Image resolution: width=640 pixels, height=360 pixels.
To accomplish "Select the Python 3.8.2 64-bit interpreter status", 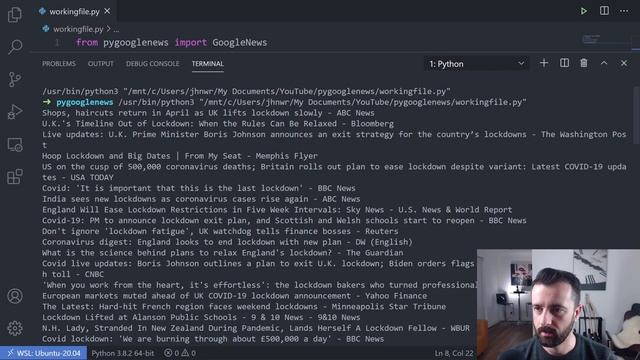I will click(x=123, y=353).
